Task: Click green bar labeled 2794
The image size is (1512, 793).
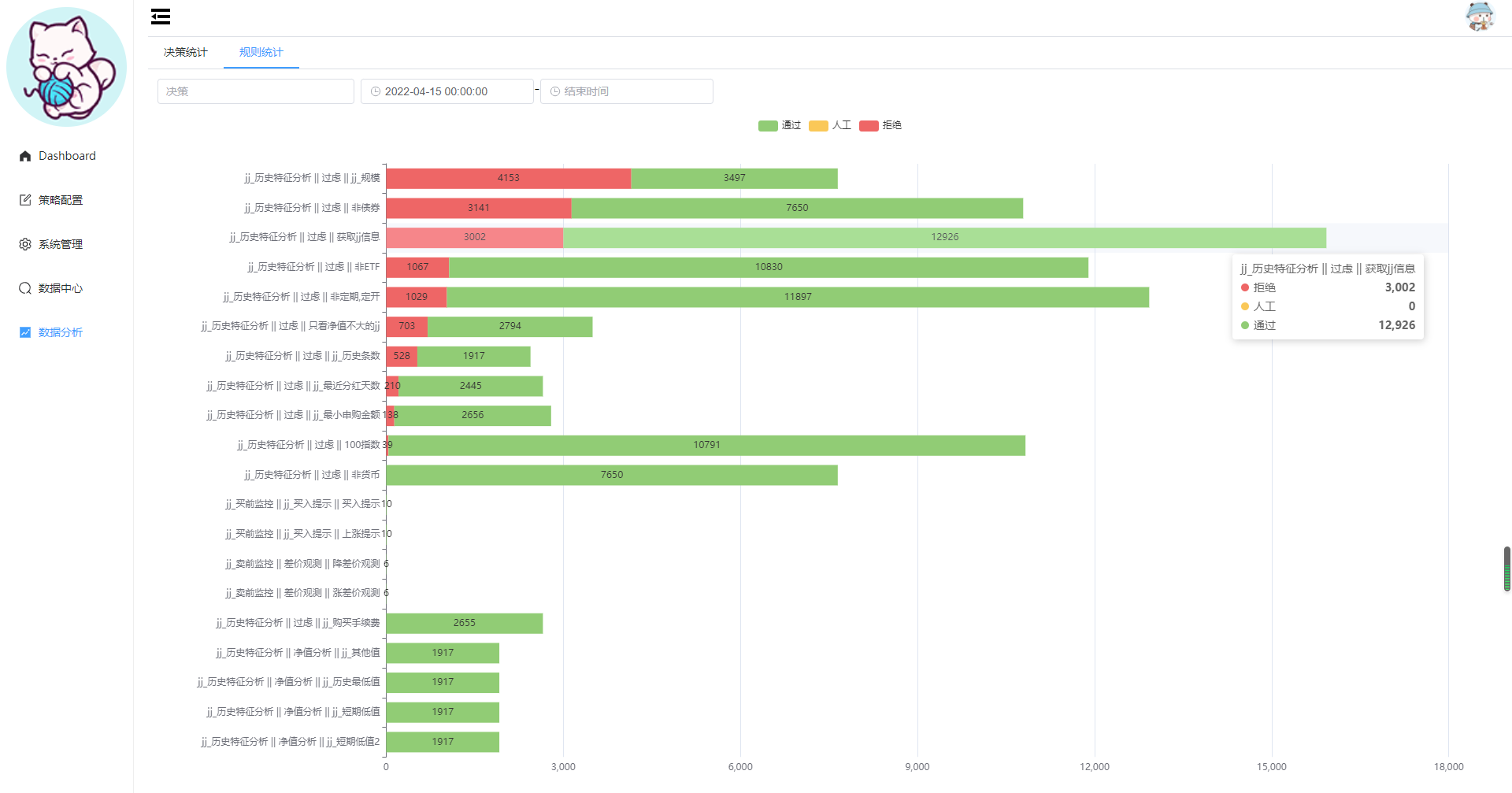Action: pyautogui.click(x=510, y=327)
